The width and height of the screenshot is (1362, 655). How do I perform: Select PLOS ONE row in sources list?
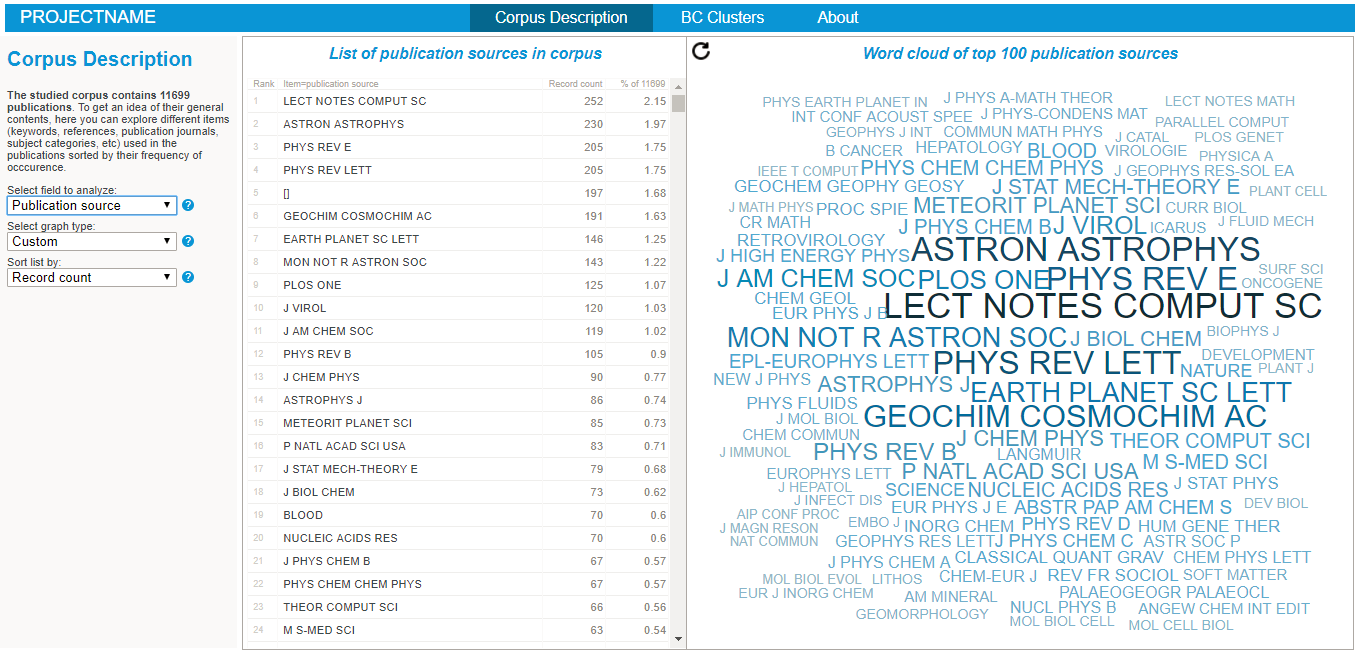coord(312,285)
